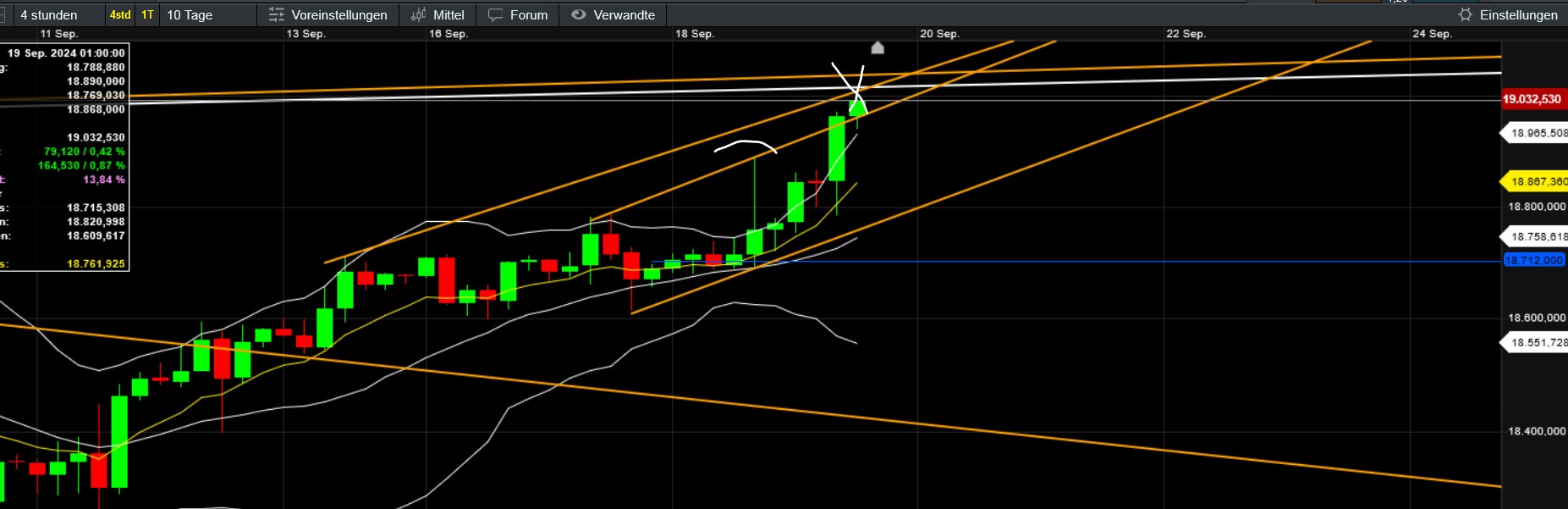Open the '10 Tage' range dropdown
Screen dimensions: 1568x509
(x=207, y=14)
